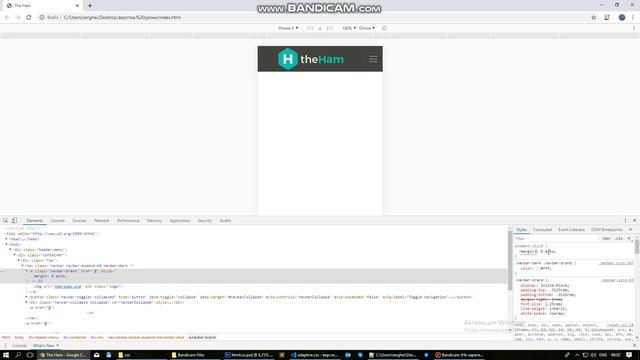Expand the head element node
The height and width of the screenshot is (360, 640).
pyautogui.click(x=7, y=239)
